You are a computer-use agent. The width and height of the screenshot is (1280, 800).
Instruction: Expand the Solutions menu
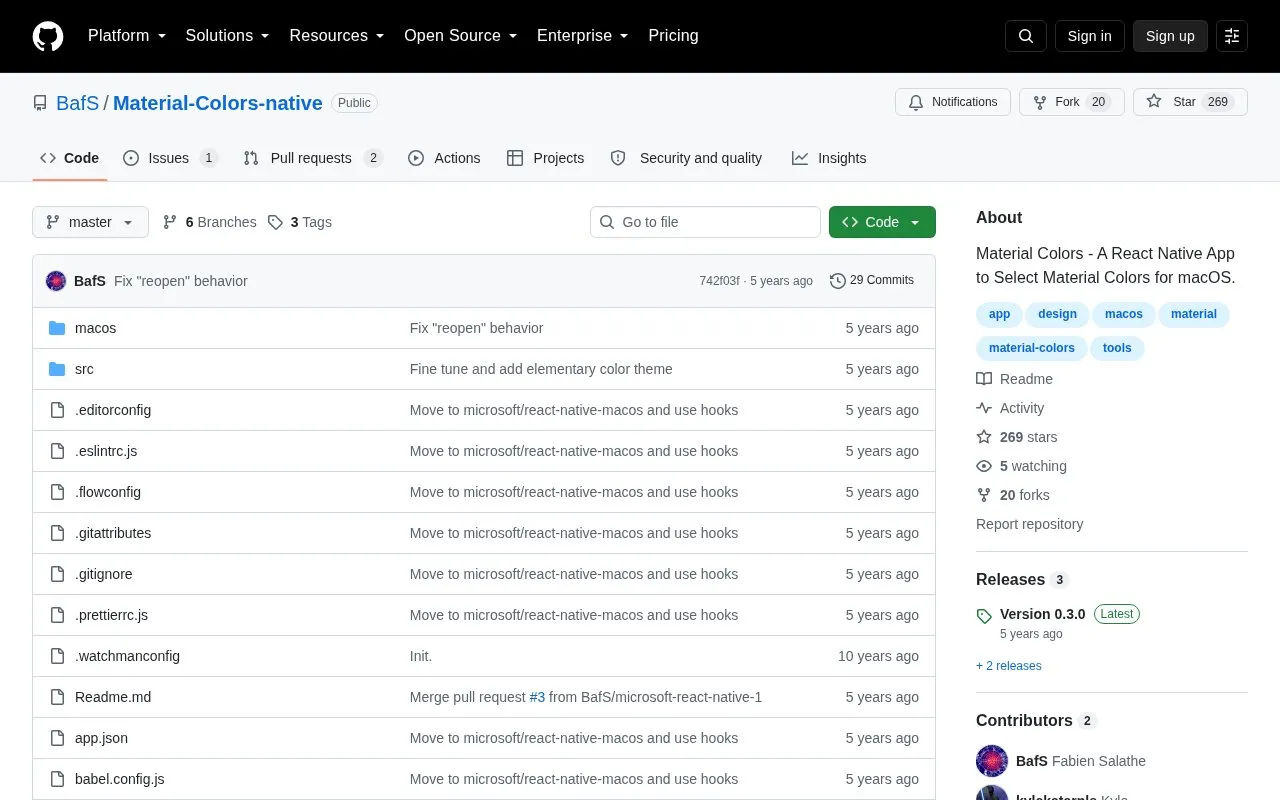point(228,36)
